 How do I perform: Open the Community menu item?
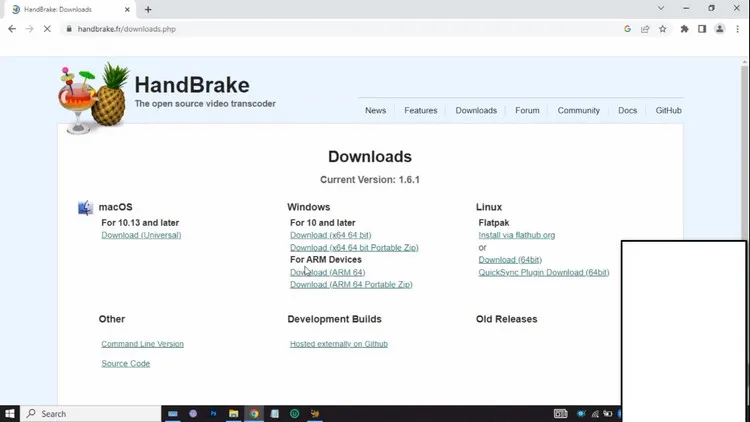(x=578, y=111)
